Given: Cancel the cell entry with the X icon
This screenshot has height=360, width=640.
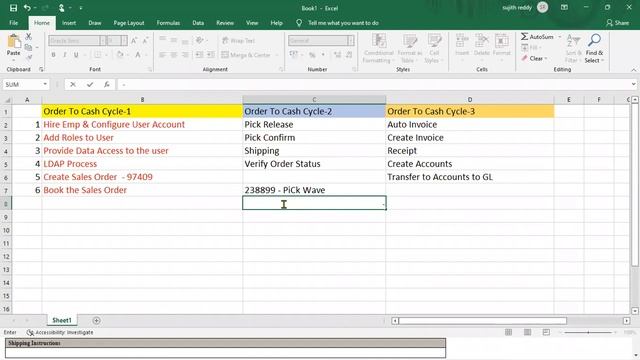Looking at the screenshot, I should tap(73, 84).
